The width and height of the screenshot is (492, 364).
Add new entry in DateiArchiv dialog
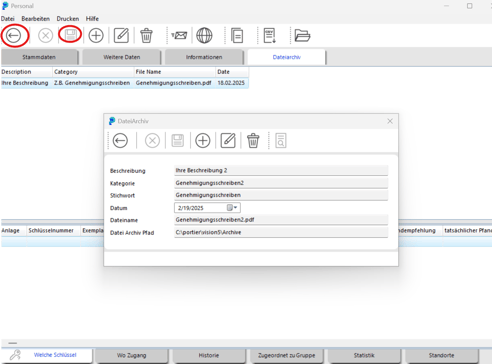click(x=203, y=141)
